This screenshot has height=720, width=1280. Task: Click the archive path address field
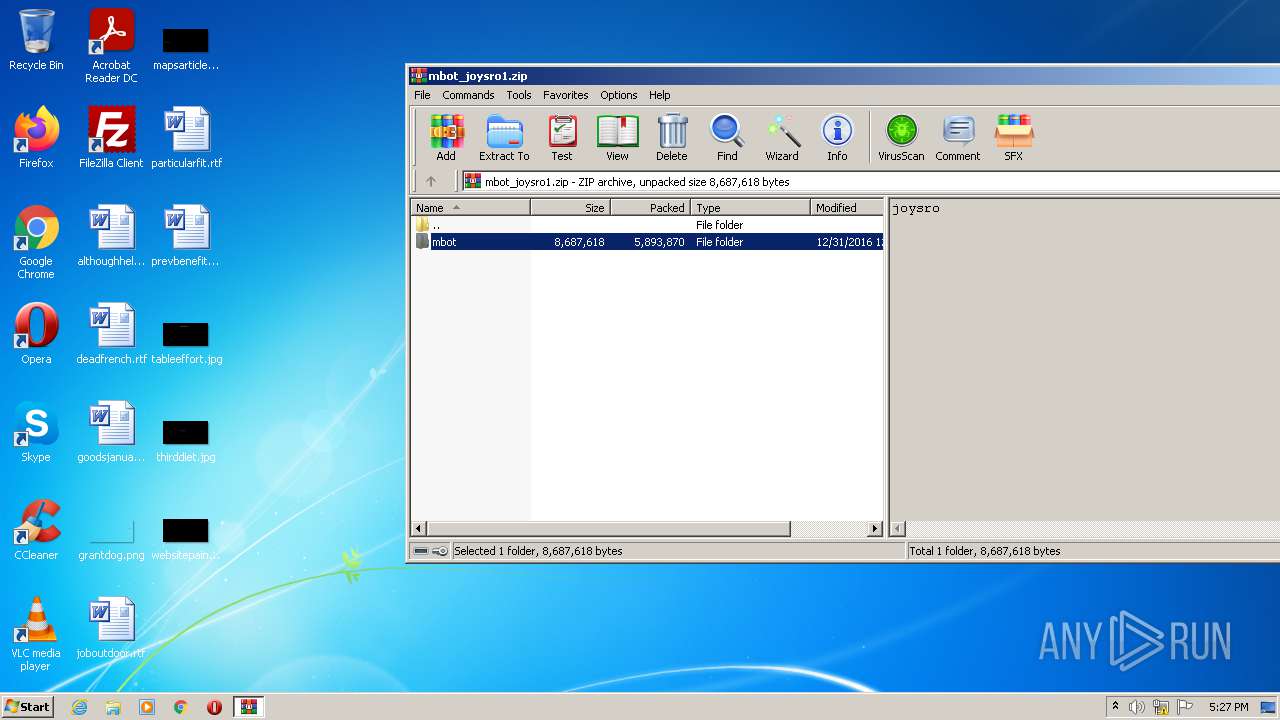pyautogui.click(x=870, y=182)
